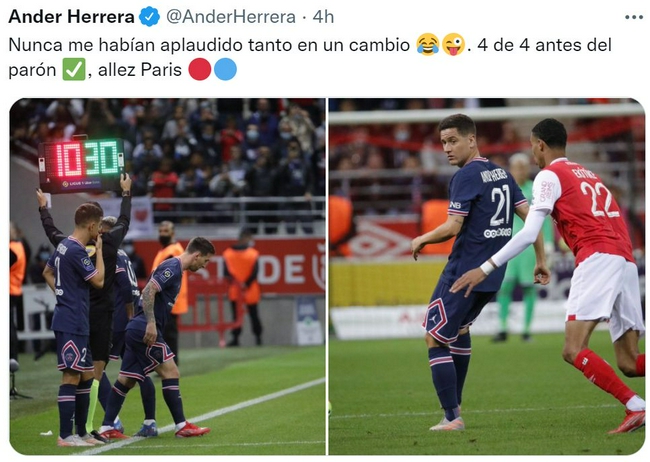Click the green check mark emoji
650x462 pixels.
(x=74, y=69)
